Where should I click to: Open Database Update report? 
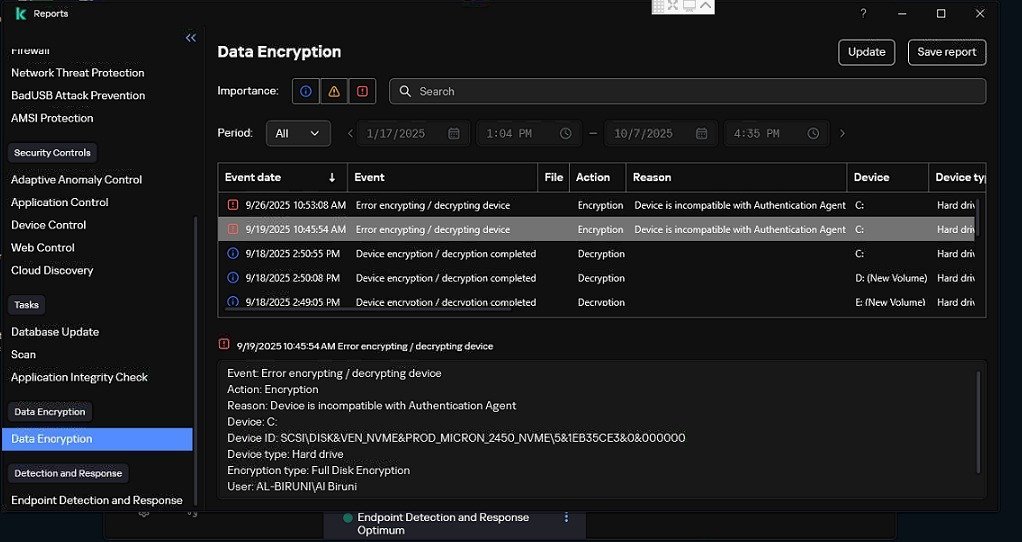click(55, 332)
